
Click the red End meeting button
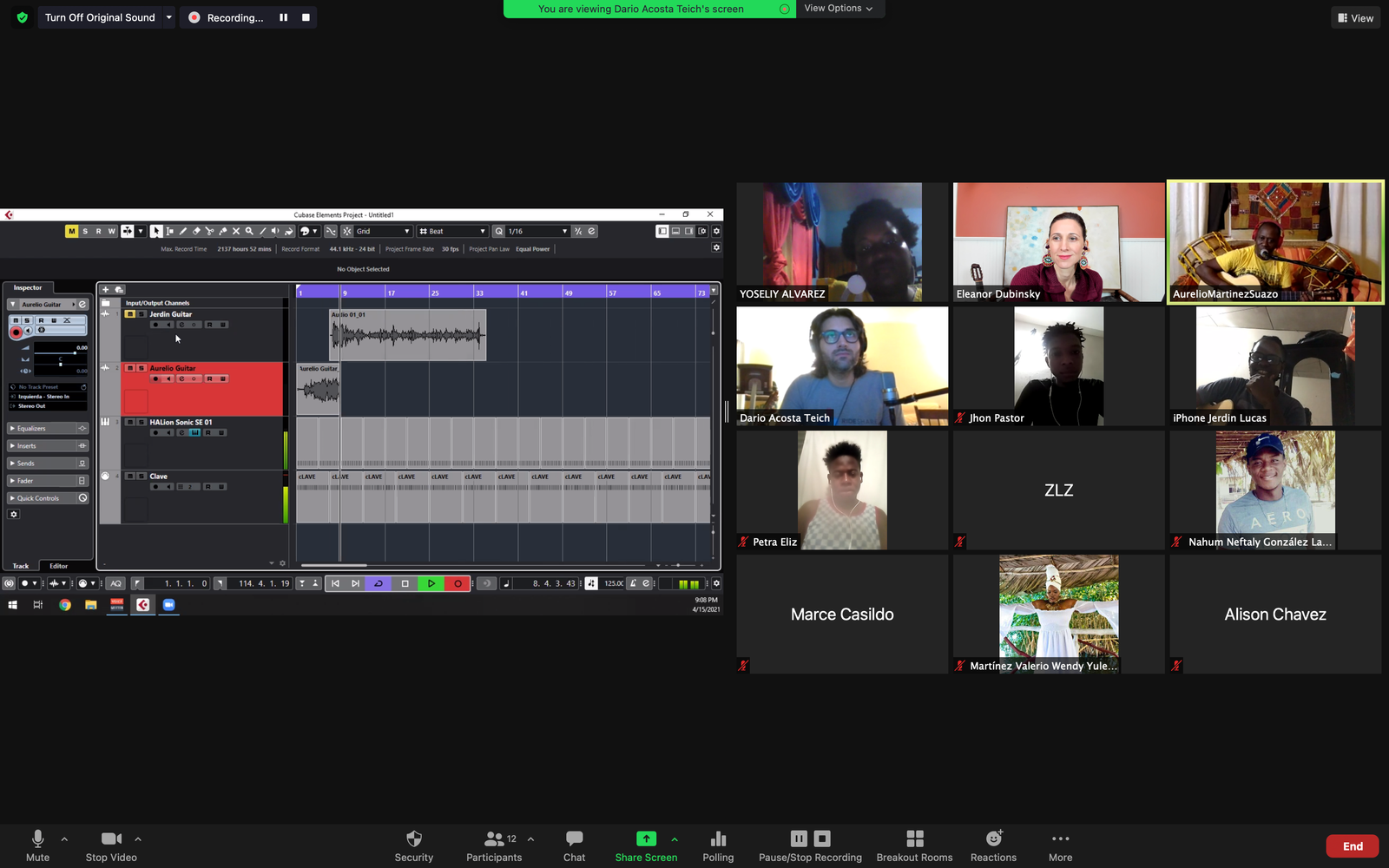1352,846
